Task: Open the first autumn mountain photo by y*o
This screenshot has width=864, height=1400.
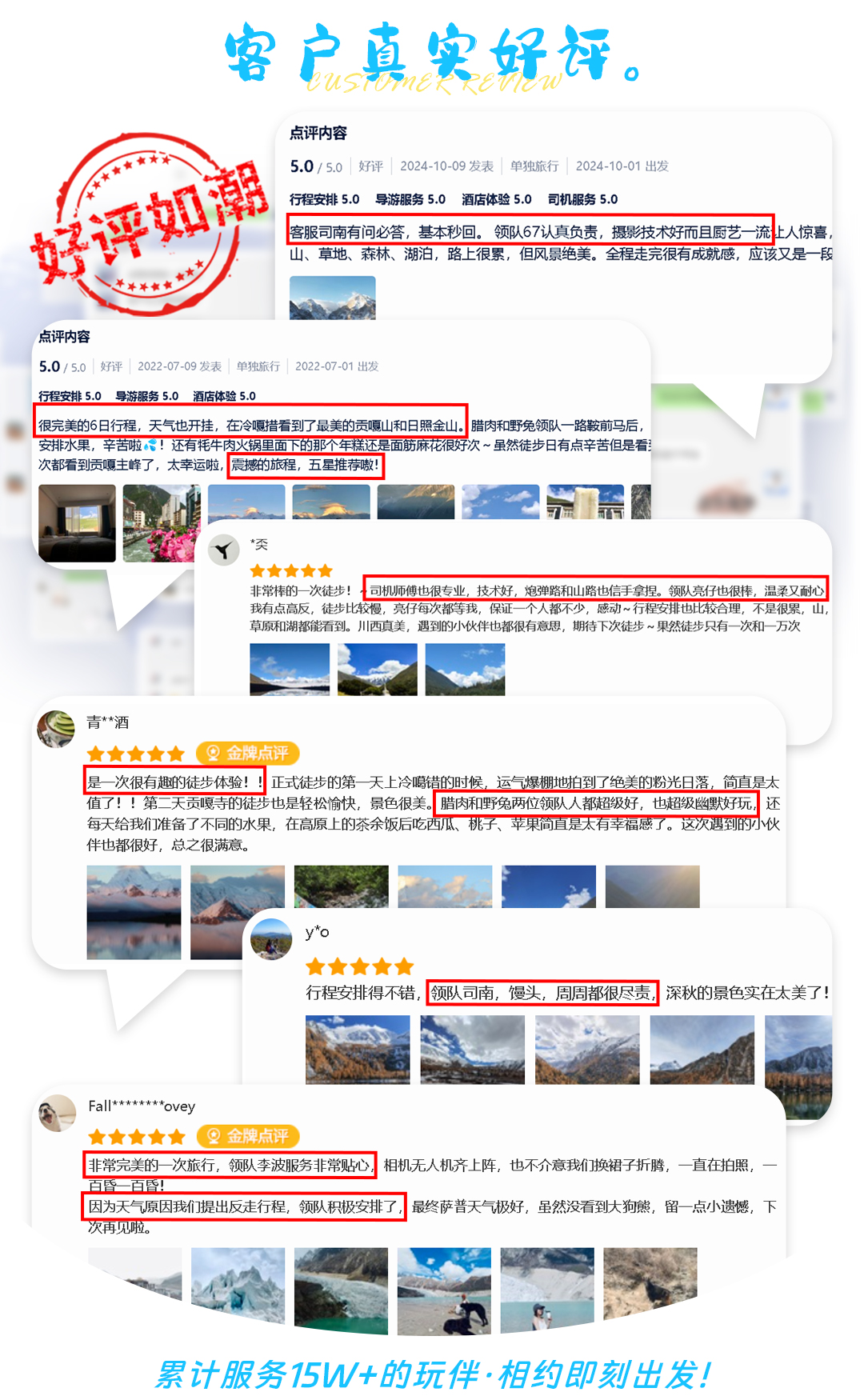Action: tap(358, 1050)
